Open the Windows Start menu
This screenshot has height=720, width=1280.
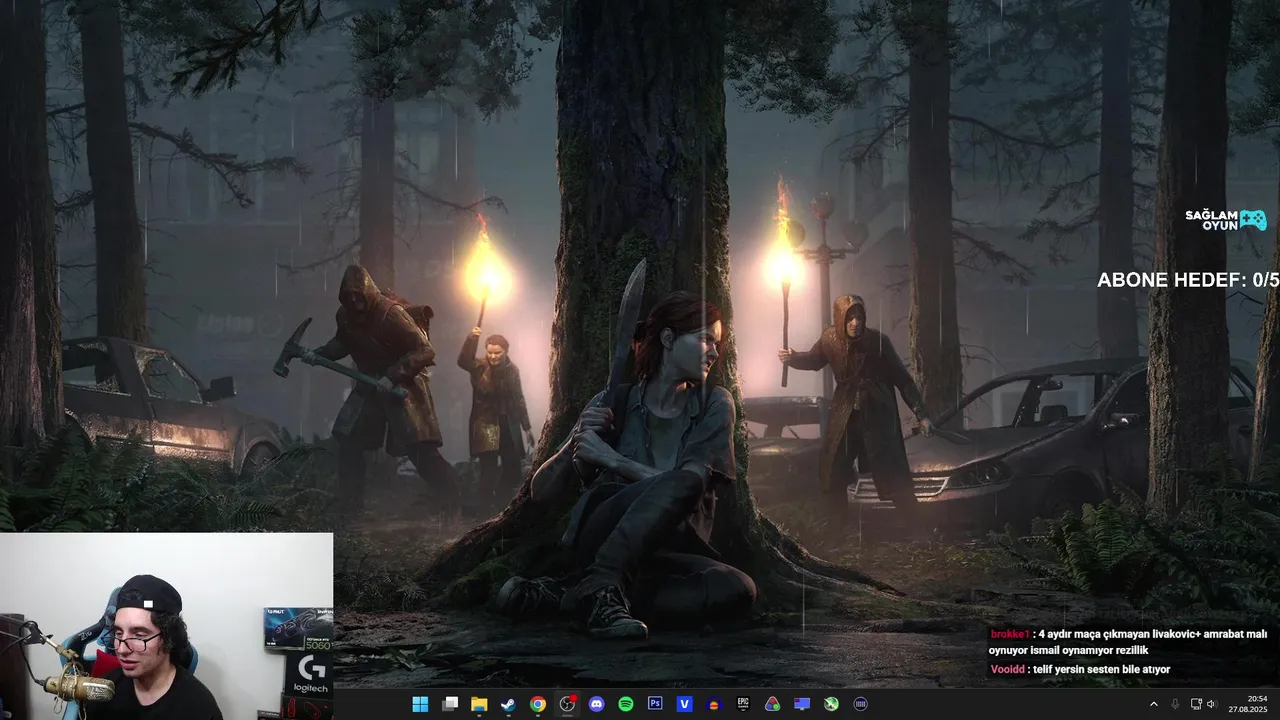pos(420,704)
